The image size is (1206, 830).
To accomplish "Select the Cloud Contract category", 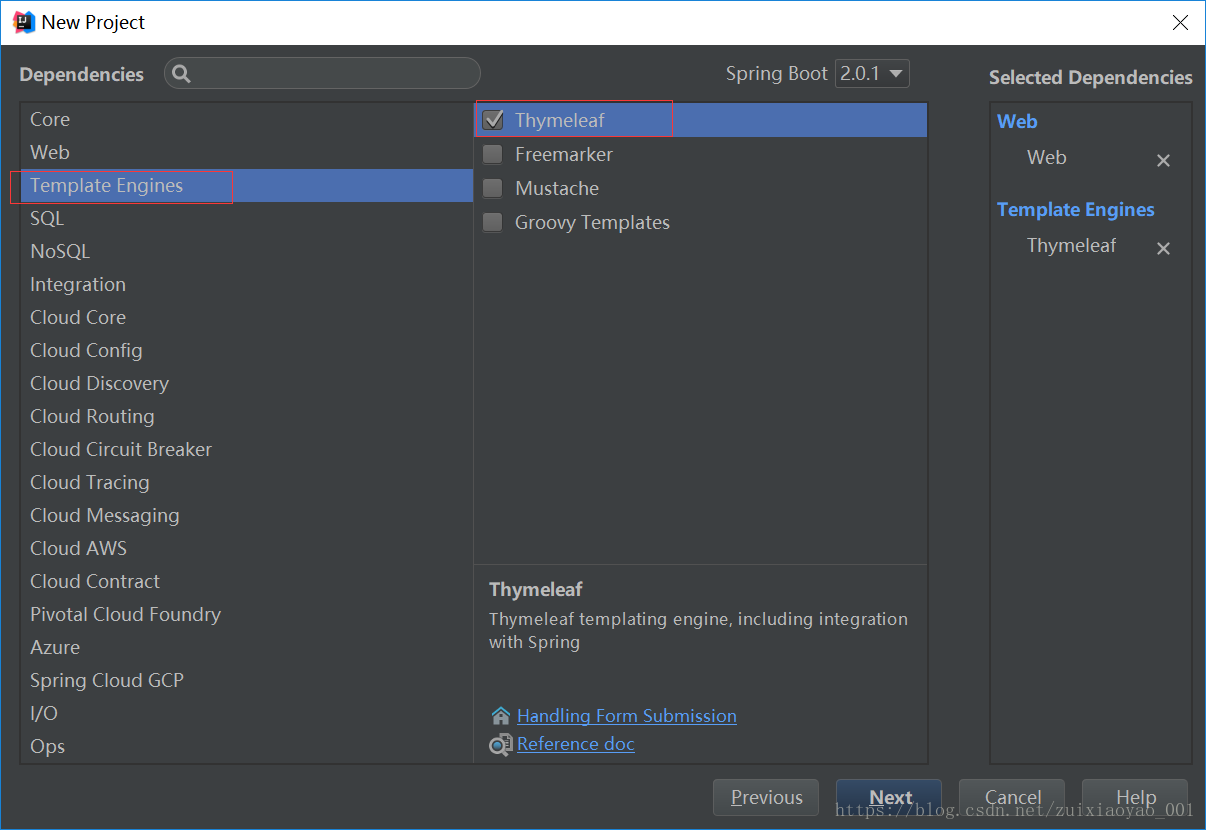I will (x=246, y=581).
